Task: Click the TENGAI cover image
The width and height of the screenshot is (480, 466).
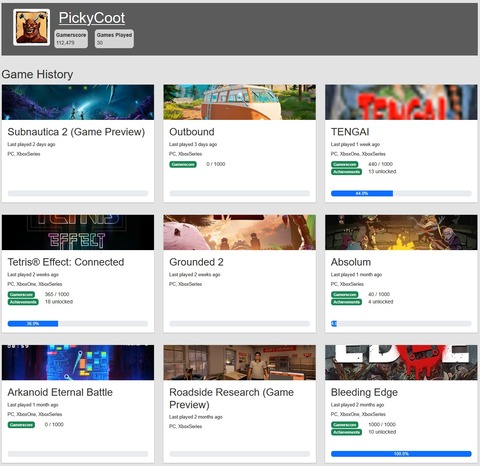Action: point(401,102)
